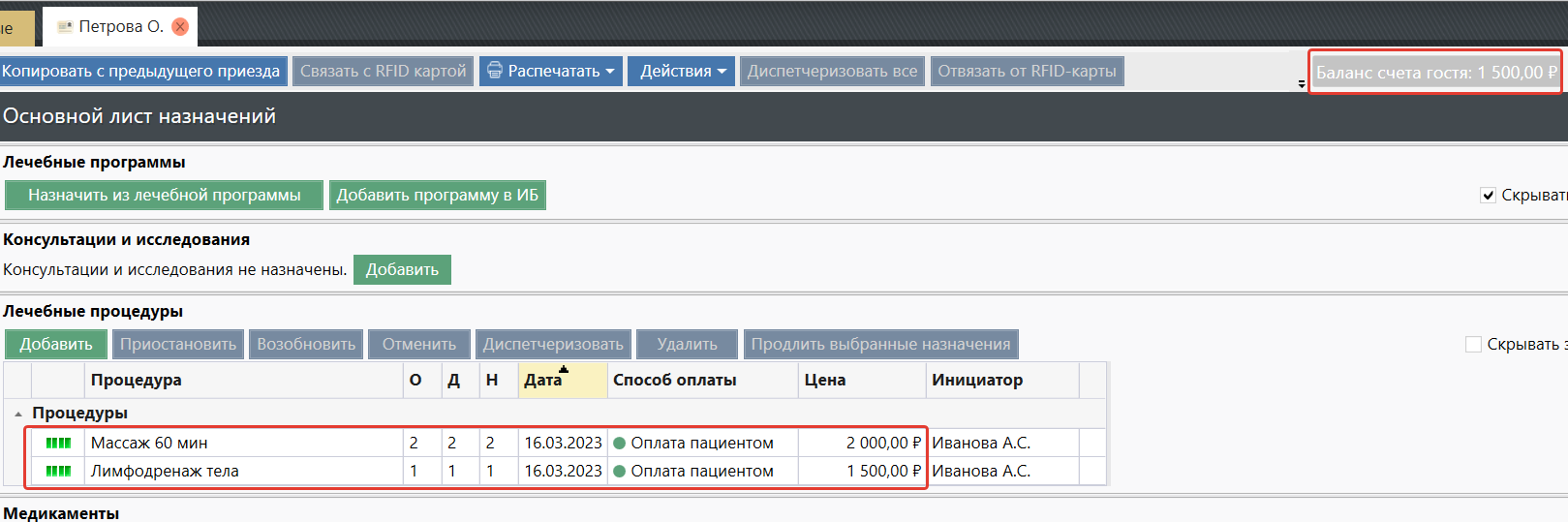Close the Петрова О. tab
This screenshot has width=1568, height=522.
[180, 27]
